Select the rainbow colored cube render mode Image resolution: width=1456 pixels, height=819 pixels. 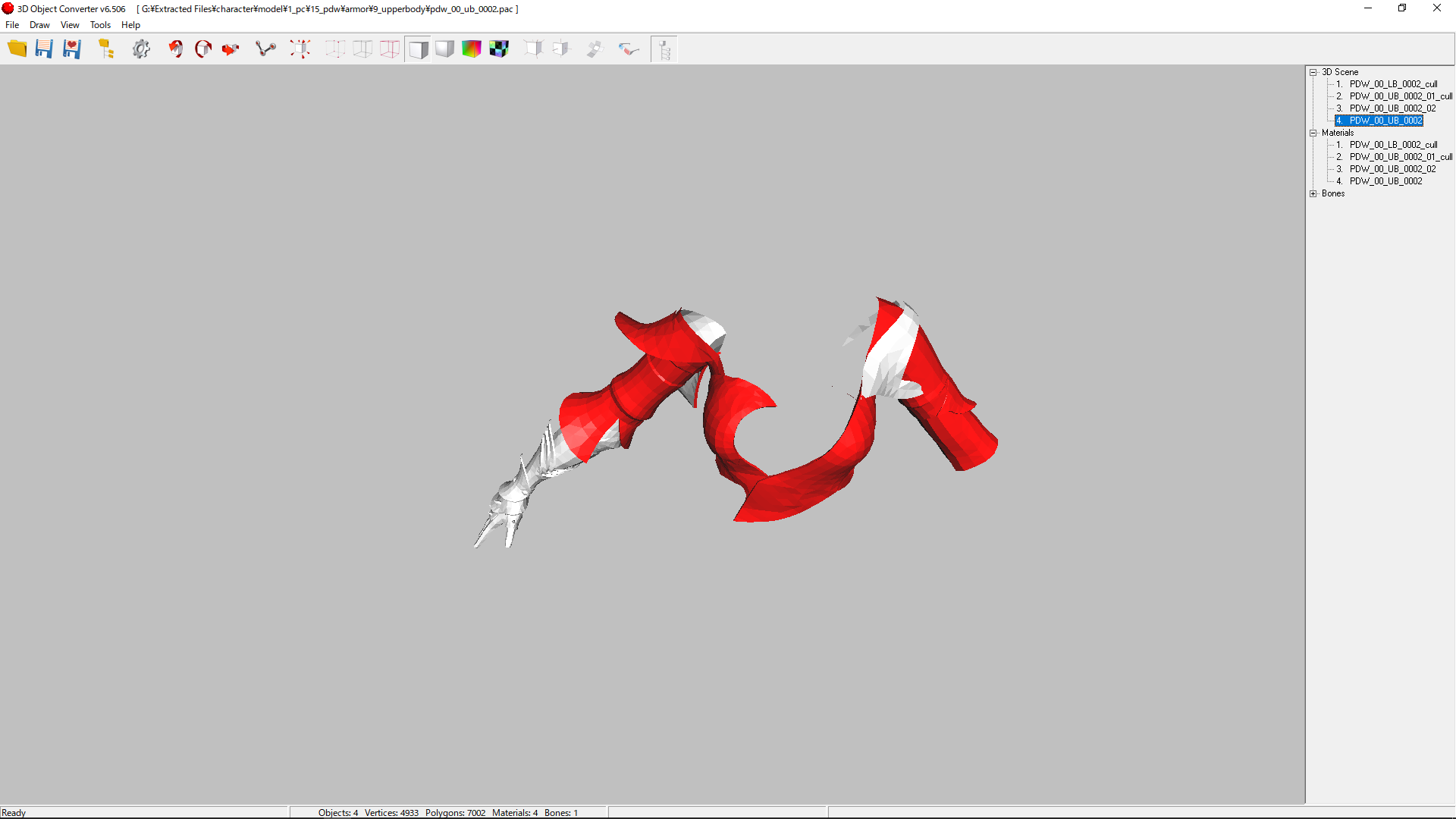coord(472,49)
